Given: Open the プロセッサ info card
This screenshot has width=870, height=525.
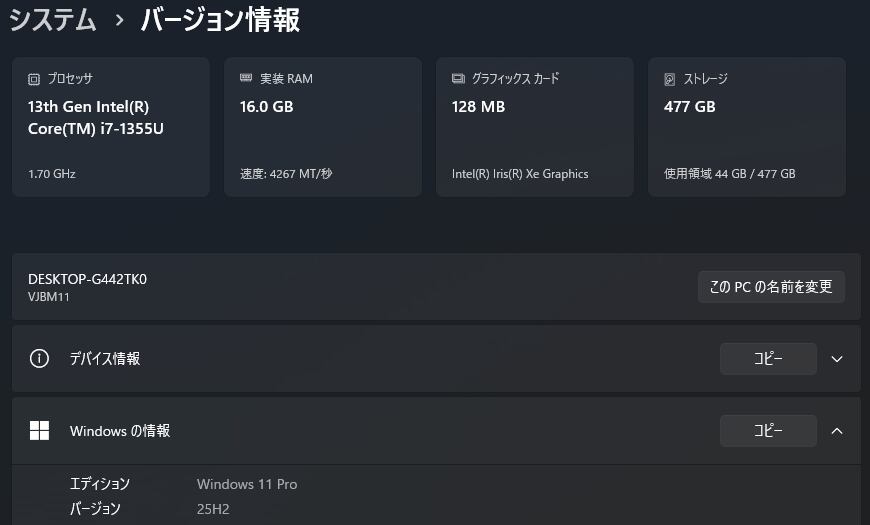Looking at the screenshot, I should click(x=111, y=127).
